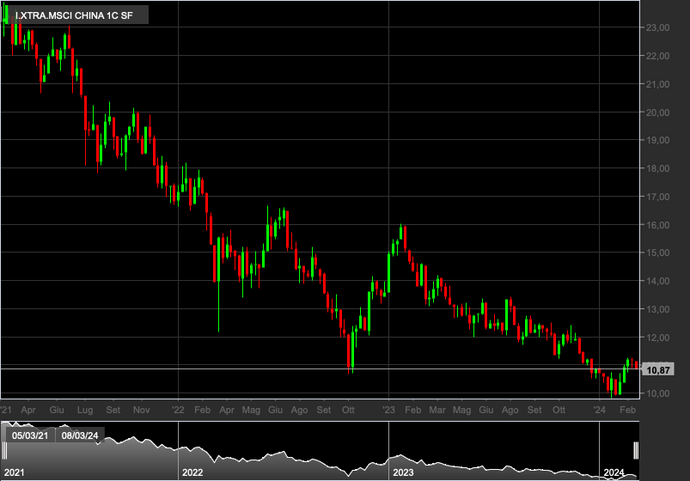This screenshot has height=481, width=690.
Task: Click the '23 year marker on date axis
Action: coord(390,410)
